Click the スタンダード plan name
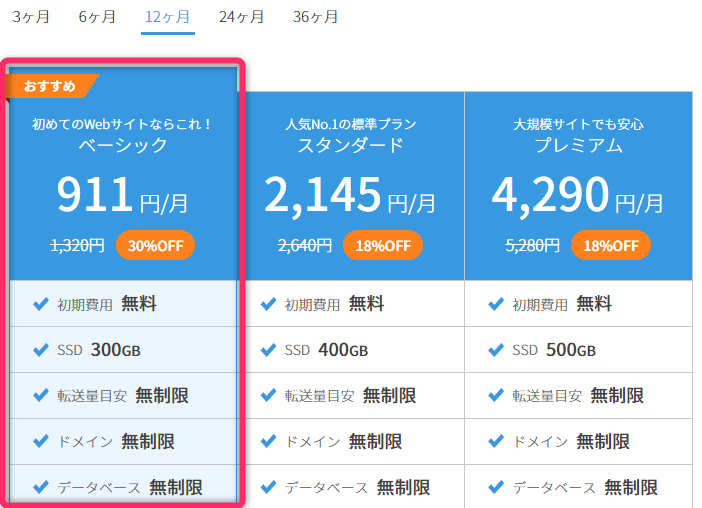The image size is (702, 508). 351,145
